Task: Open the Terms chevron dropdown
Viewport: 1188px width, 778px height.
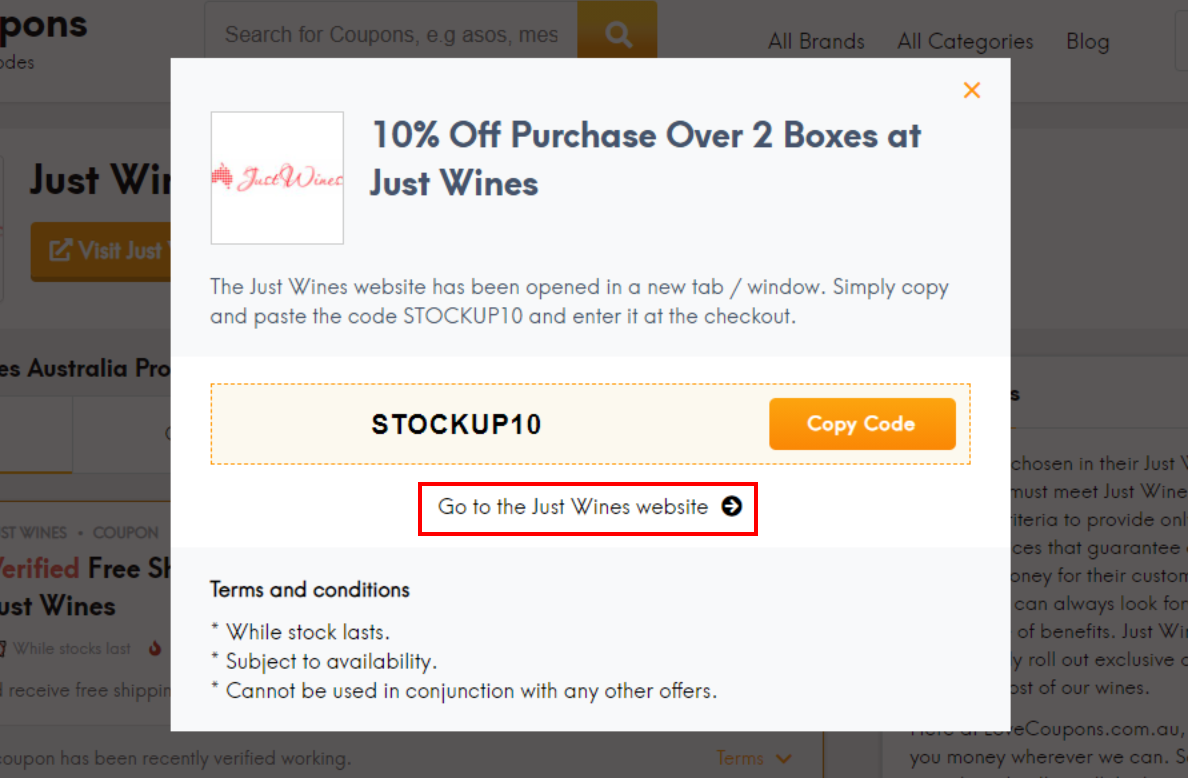Action: (x=783, y=758)
